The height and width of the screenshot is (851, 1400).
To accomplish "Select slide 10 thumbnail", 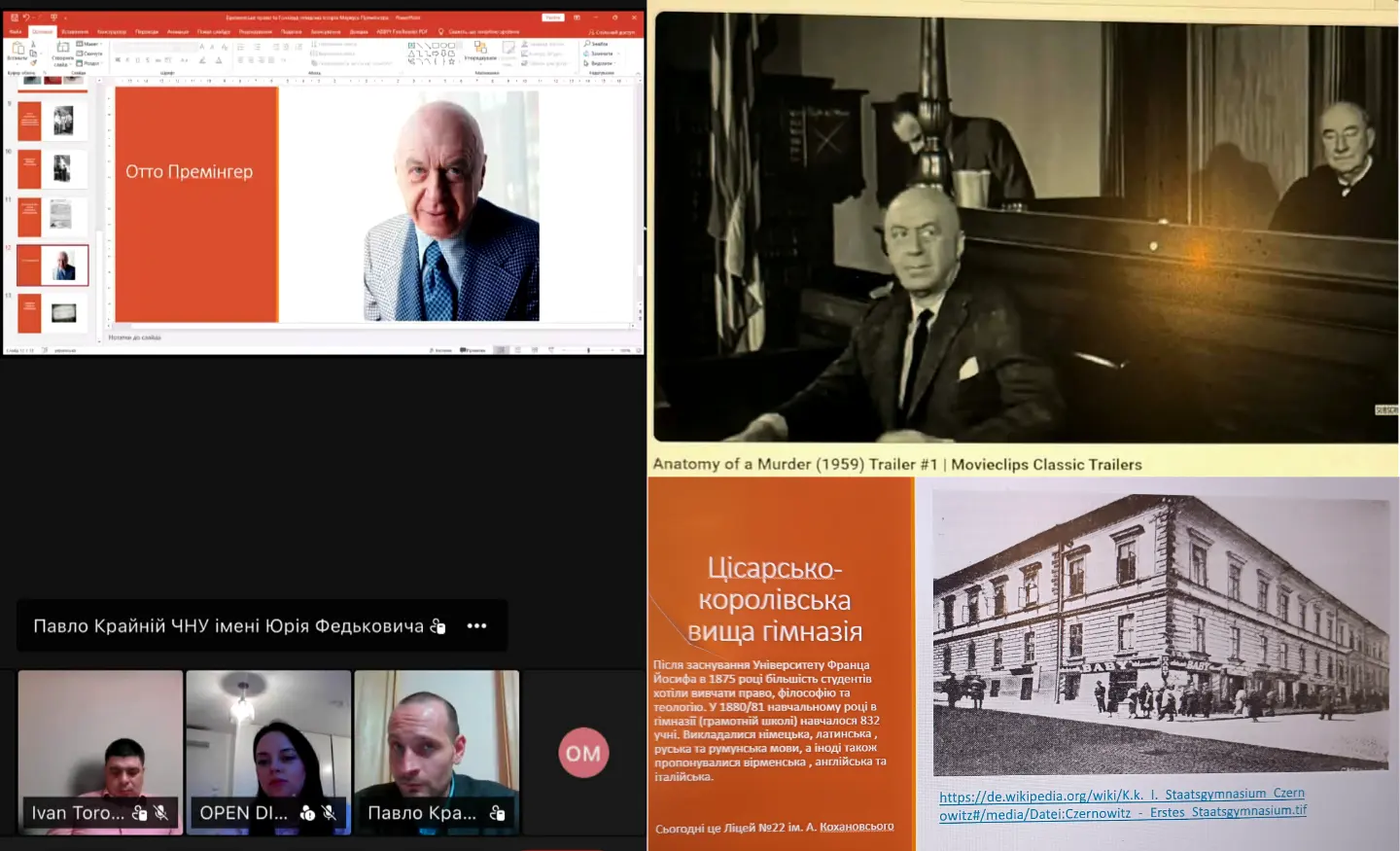I will pyautogui.click(x=52, y=169).
